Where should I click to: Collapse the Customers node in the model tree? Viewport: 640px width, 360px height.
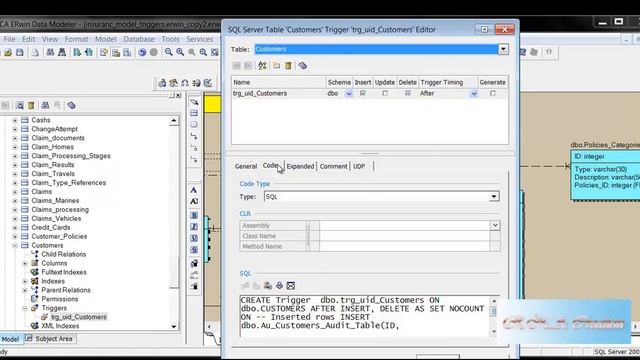coord(15,245)
